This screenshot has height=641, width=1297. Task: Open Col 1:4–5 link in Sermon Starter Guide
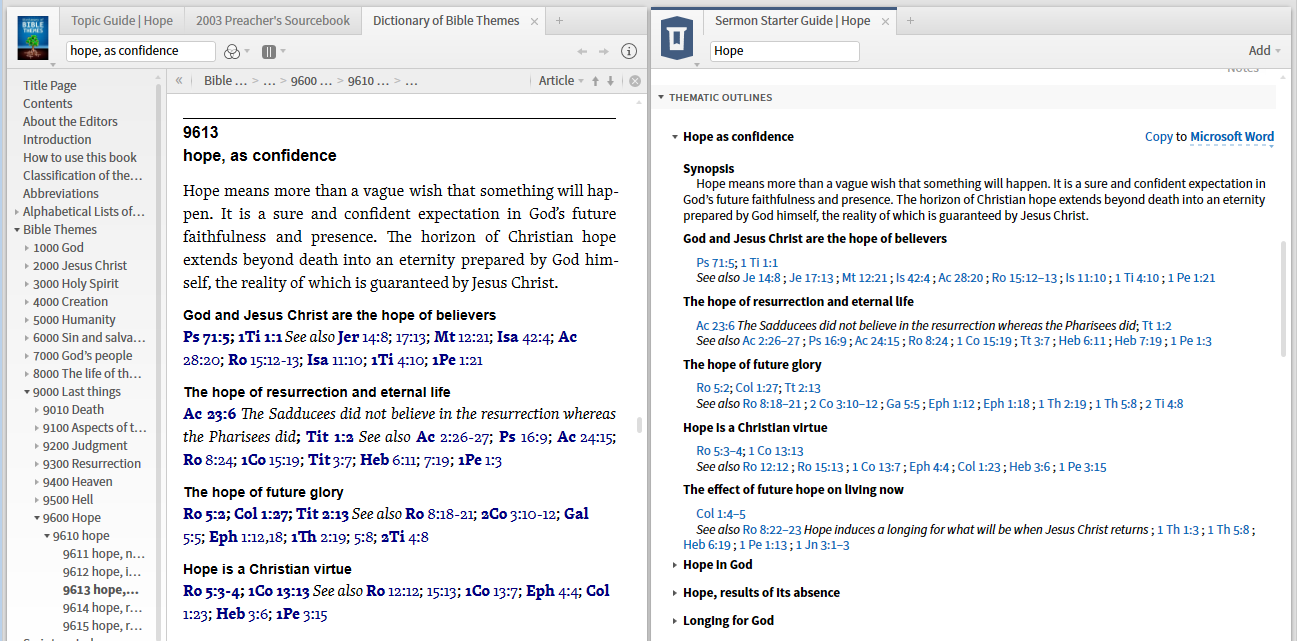point(720,515)
